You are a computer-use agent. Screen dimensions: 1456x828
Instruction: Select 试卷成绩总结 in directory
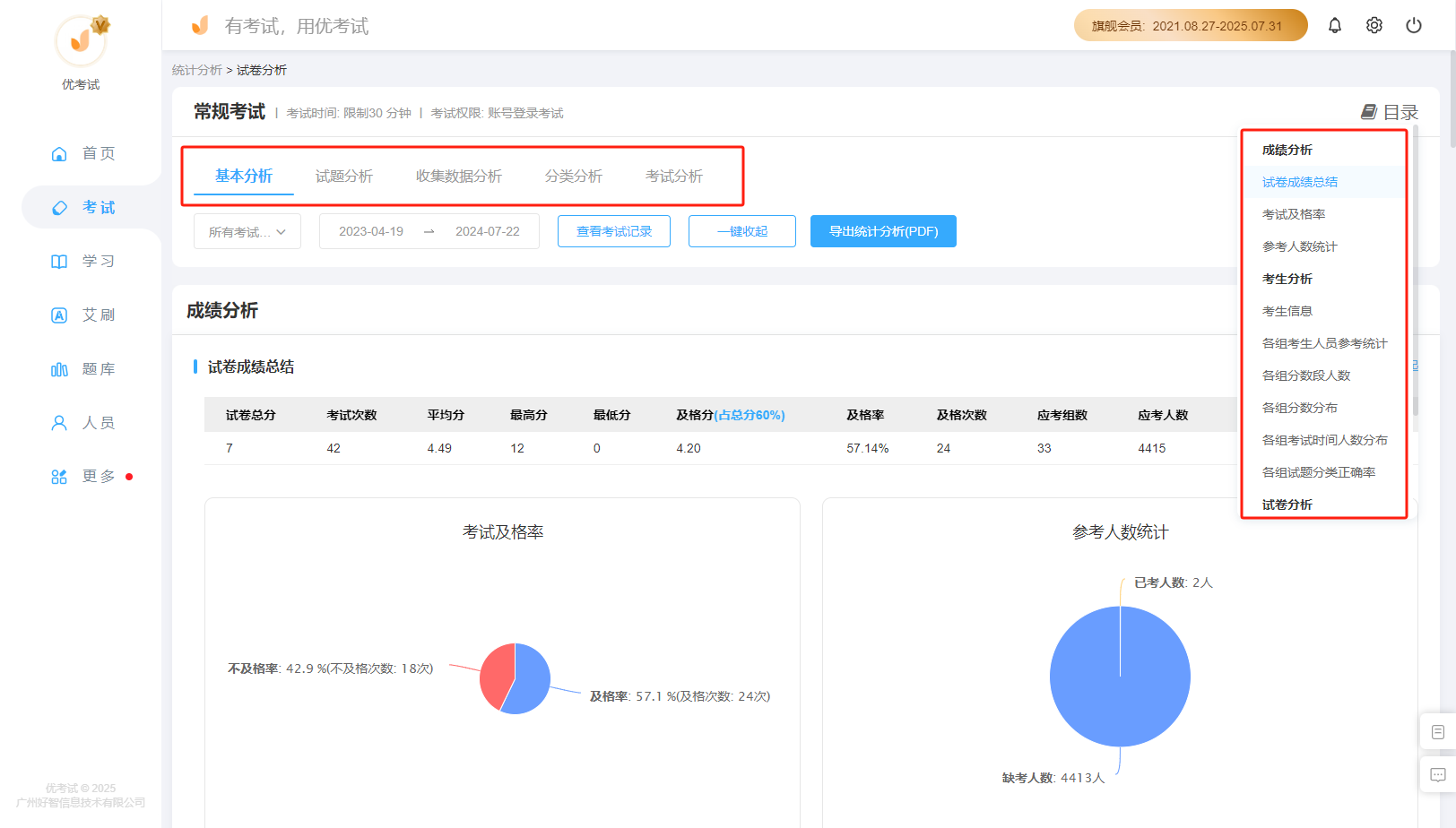coord(1300,182)
